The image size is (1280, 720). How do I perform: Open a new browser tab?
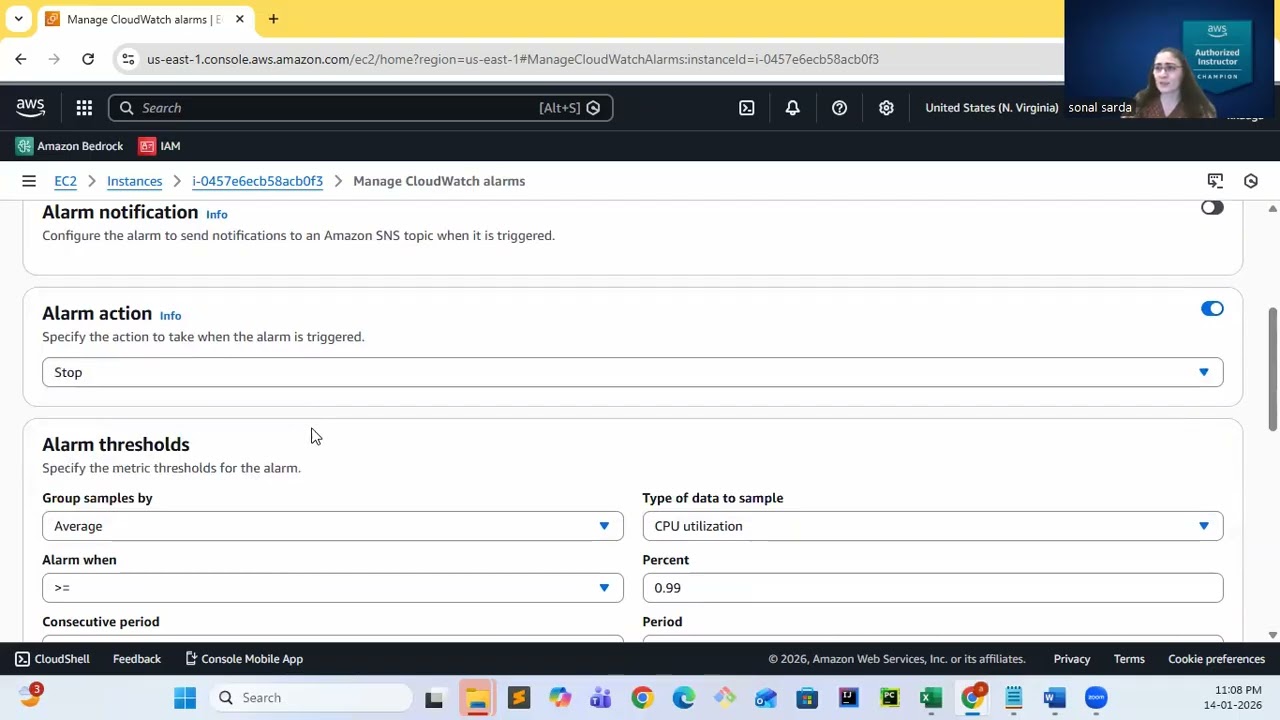point(273,19)
